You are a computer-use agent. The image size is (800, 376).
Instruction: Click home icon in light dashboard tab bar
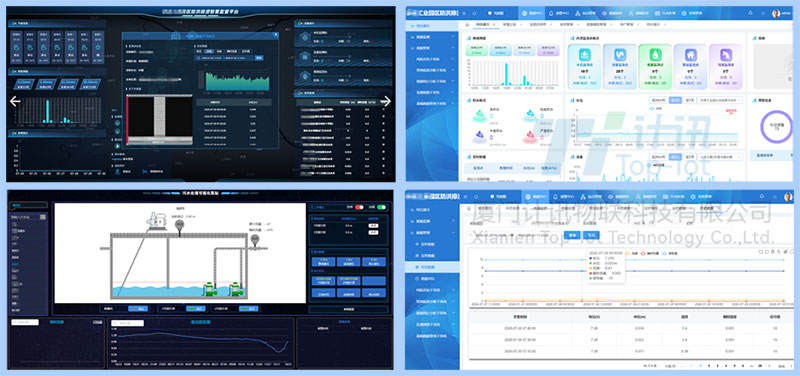click(x=468, y=24)
